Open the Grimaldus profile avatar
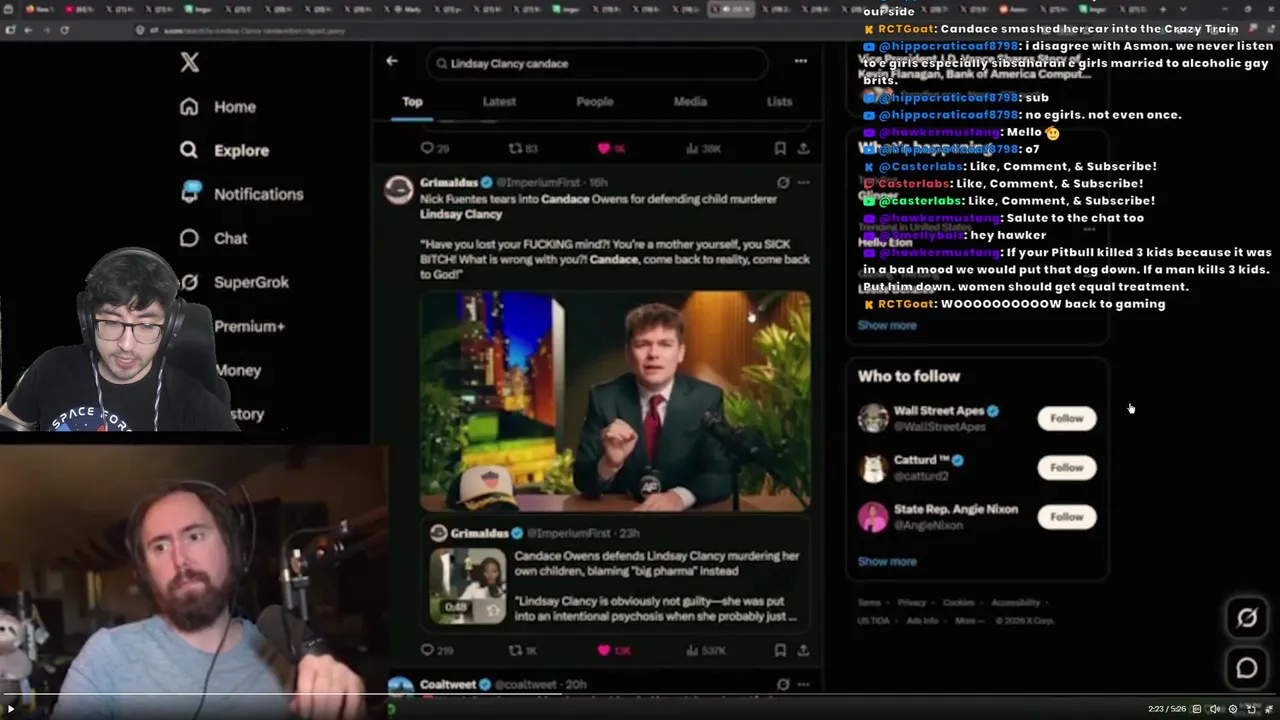 (399, 190)
